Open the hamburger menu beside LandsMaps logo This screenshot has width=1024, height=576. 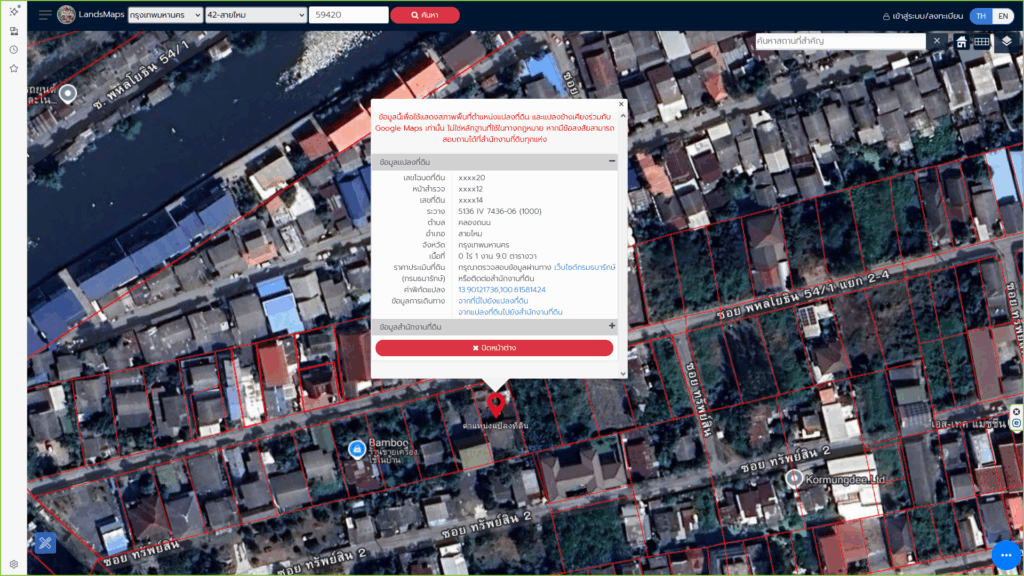click(45, 15)
